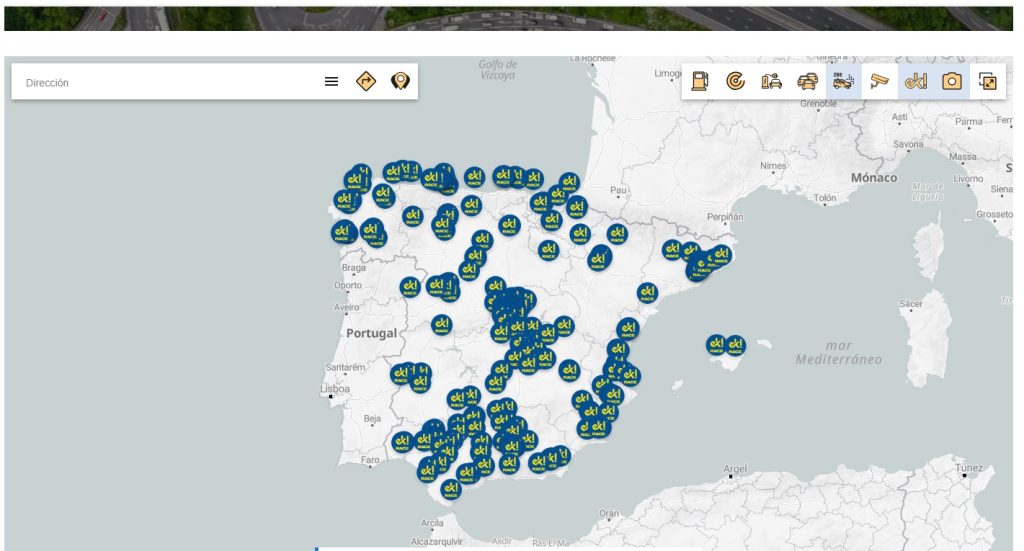
Task: Click the right ek! marker on Mallorca
Action: tap(735, 345)
